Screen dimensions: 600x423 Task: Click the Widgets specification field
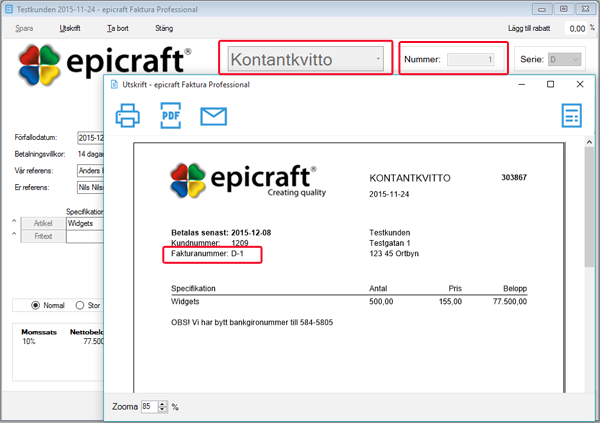85,223
